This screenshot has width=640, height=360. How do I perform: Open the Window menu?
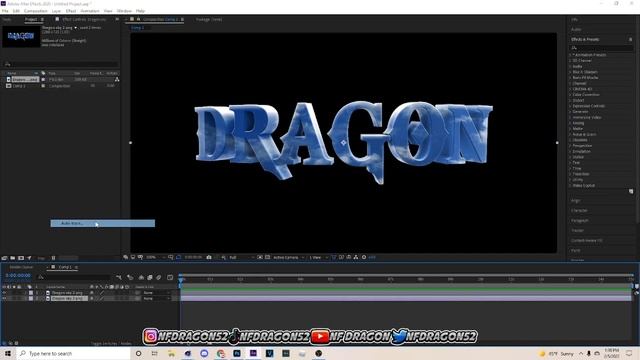click(x=124, y=11)
